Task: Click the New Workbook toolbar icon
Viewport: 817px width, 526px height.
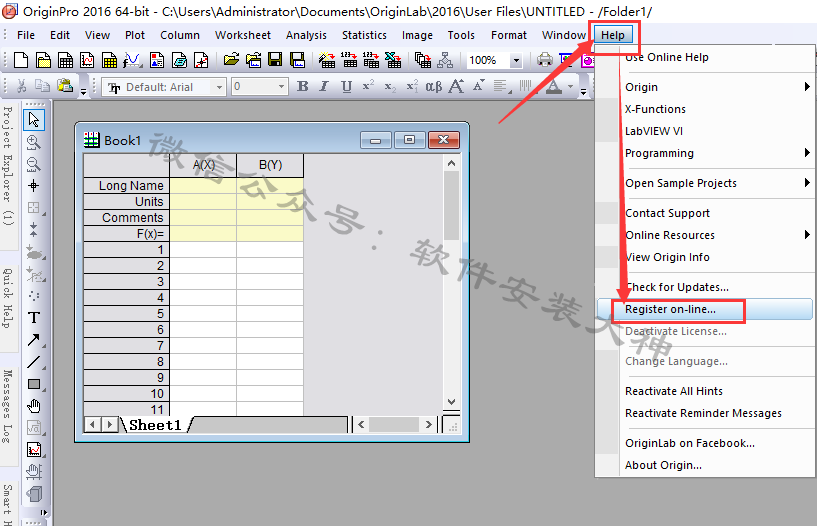Action: 65,60
